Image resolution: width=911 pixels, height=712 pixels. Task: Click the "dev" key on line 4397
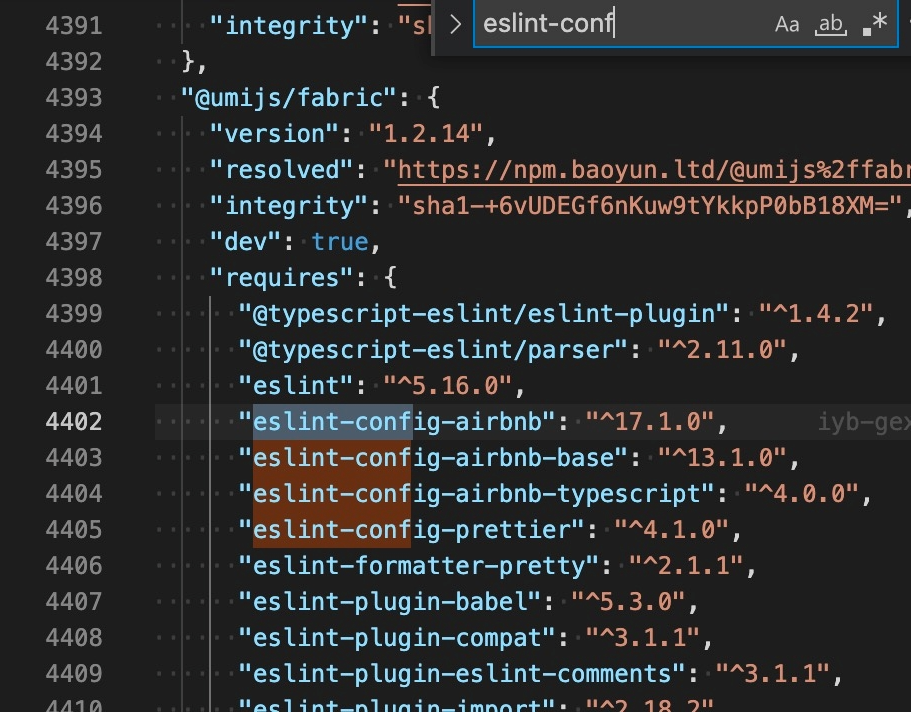[246, 241]
